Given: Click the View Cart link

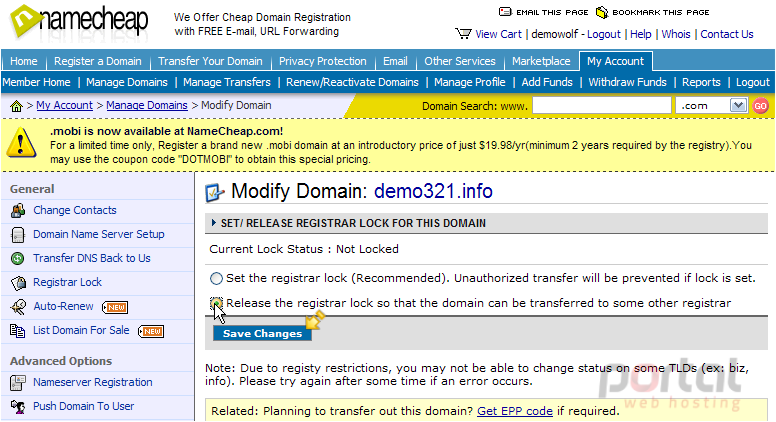Looking at the screenshot, I should [x=498, y=34].
